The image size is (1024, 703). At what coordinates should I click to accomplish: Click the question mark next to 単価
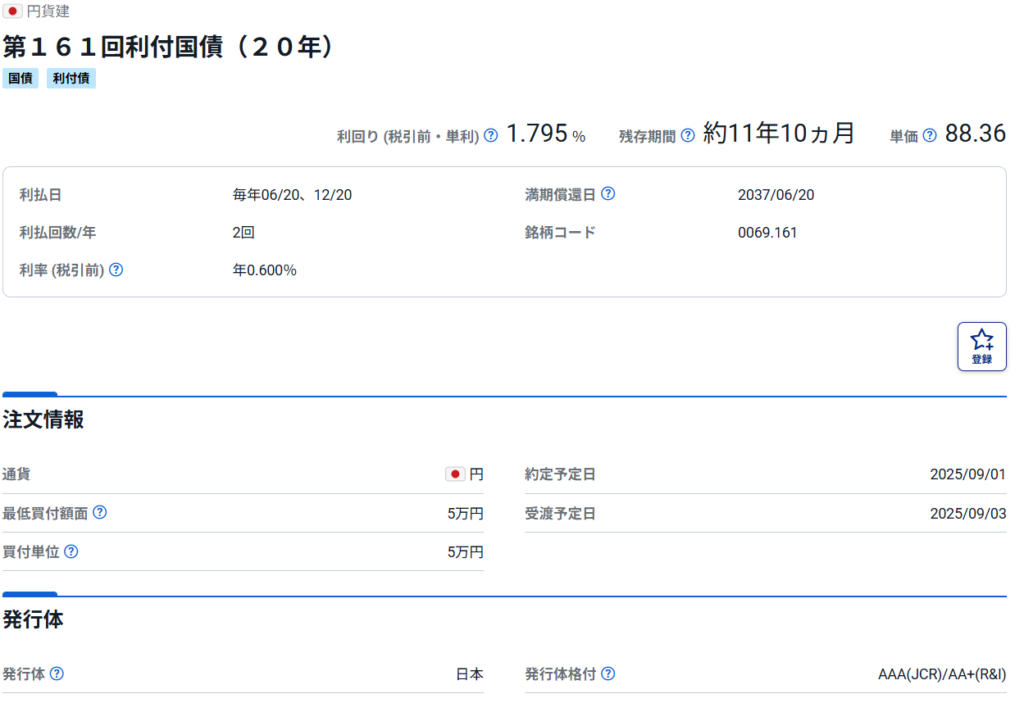[x=930, y=136]
